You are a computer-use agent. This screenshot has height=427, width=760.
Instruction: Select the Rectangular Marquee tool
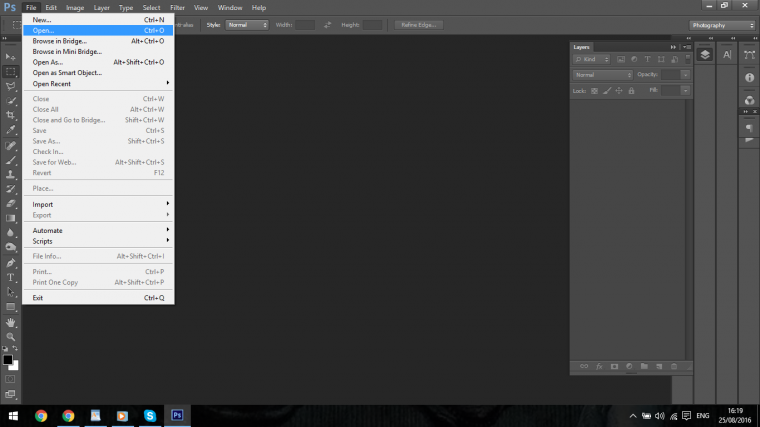(10, 72)
